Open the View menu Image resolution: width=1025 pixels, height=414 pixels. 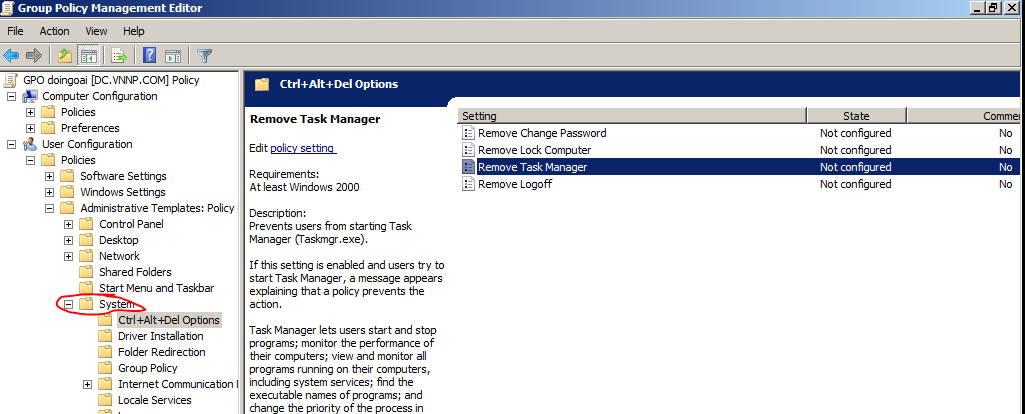(x=96, y=31)
